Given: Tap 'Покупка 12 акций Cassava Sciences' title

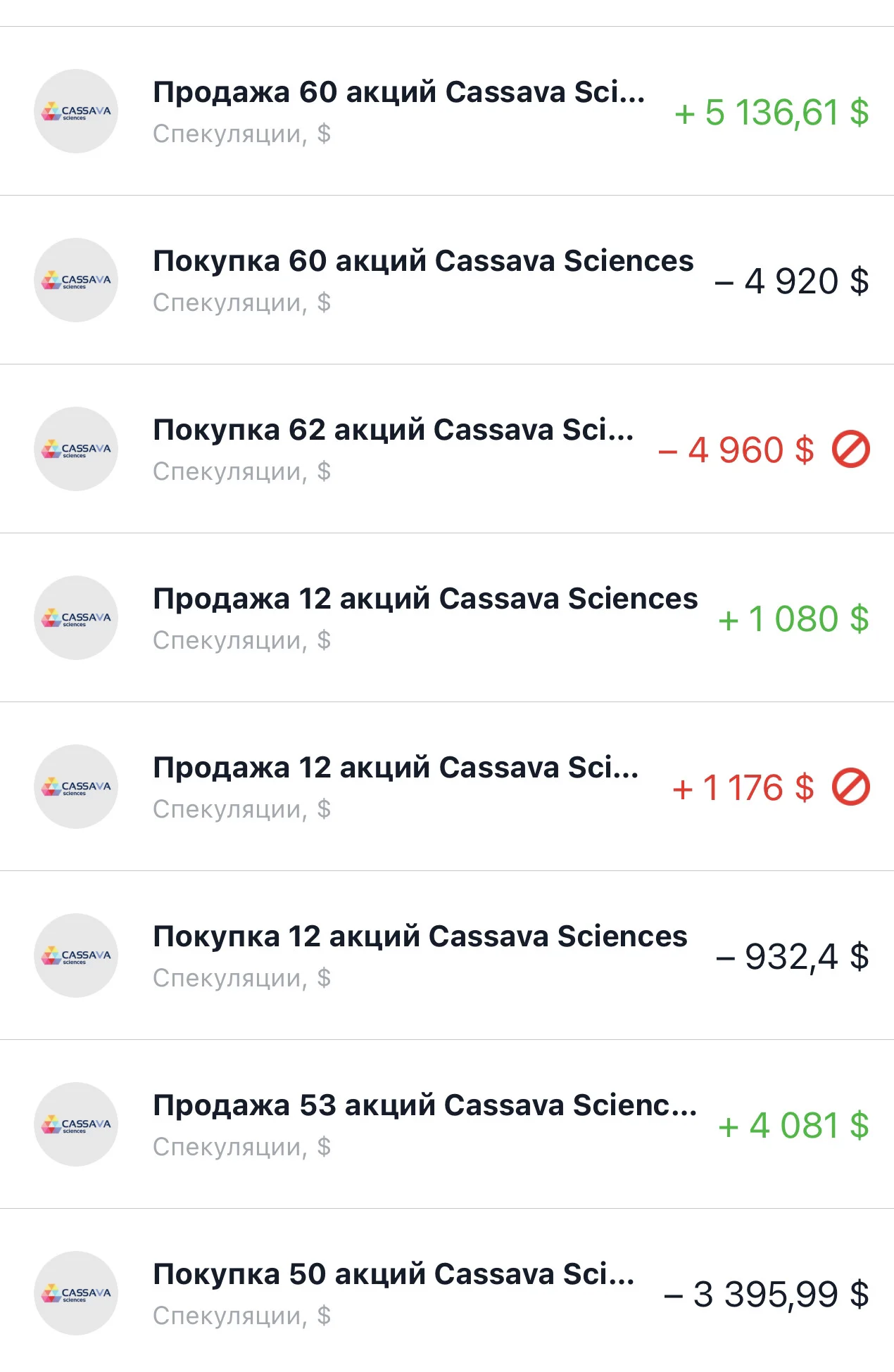Looking at the screenshot, I should [420, 936].
